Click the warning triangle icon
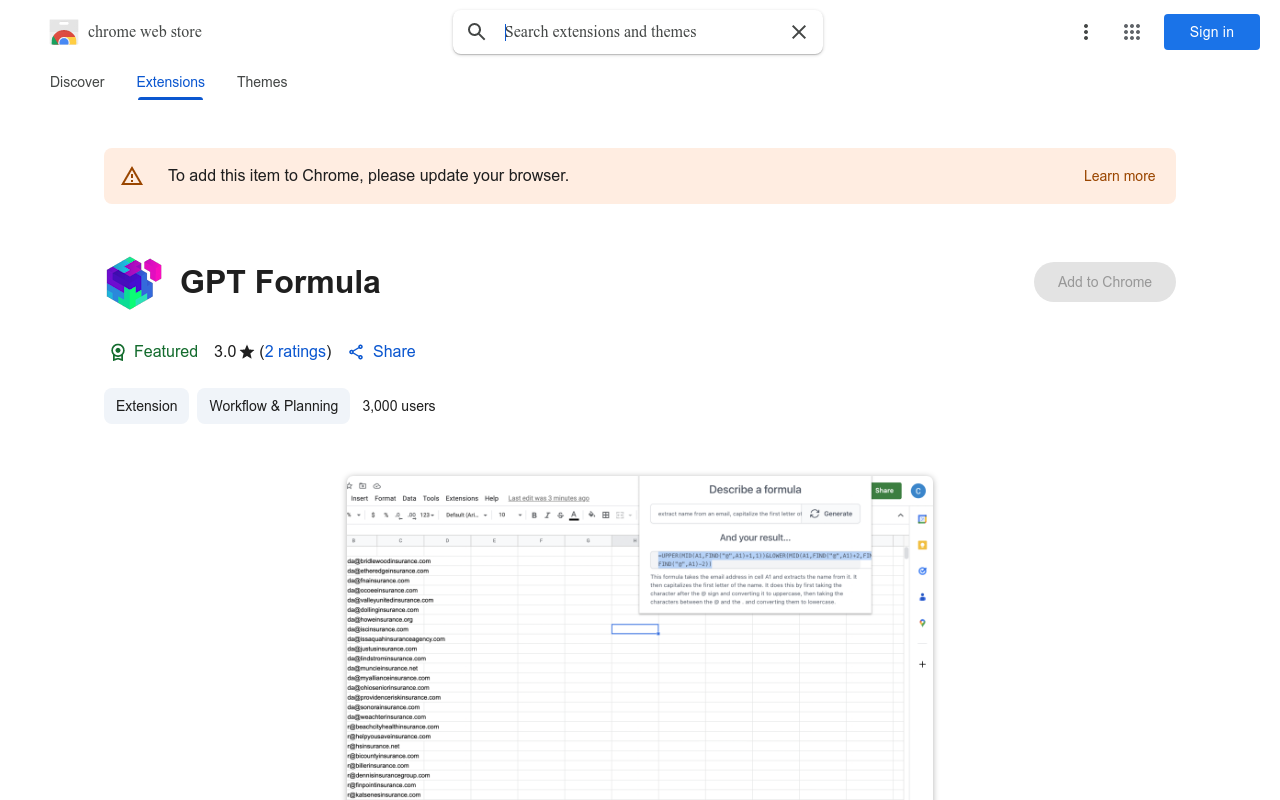Screen dimensions: 1280x800 coord(132,176)
